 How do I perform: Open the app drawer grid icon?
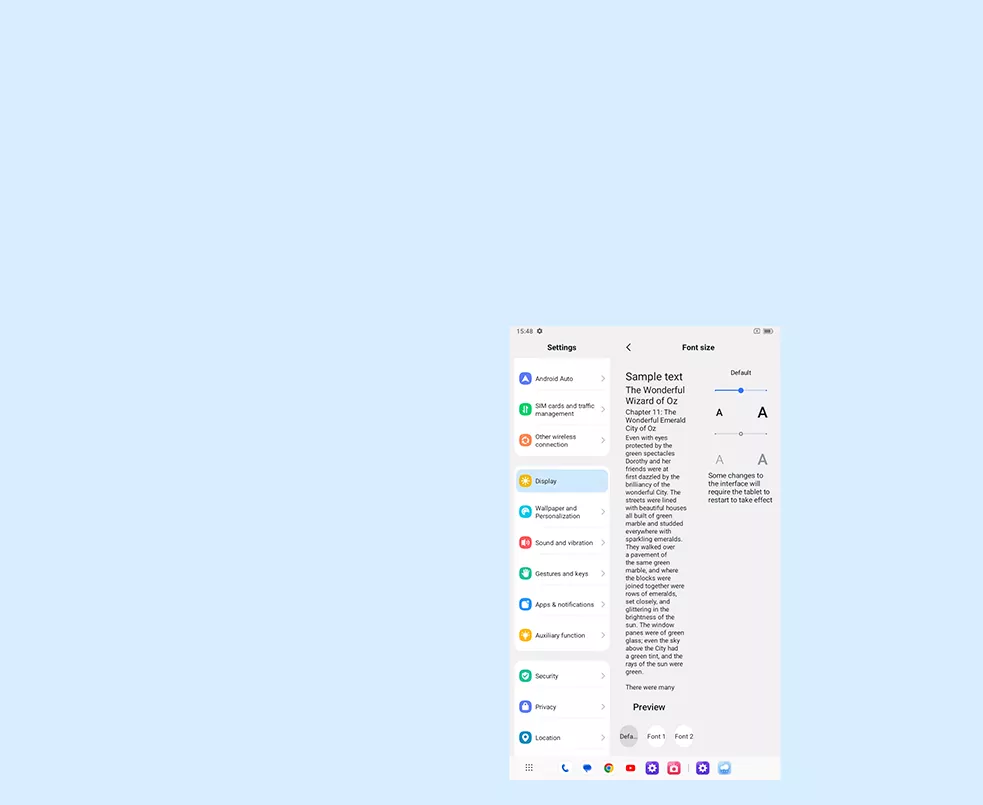tap(529, 768)
